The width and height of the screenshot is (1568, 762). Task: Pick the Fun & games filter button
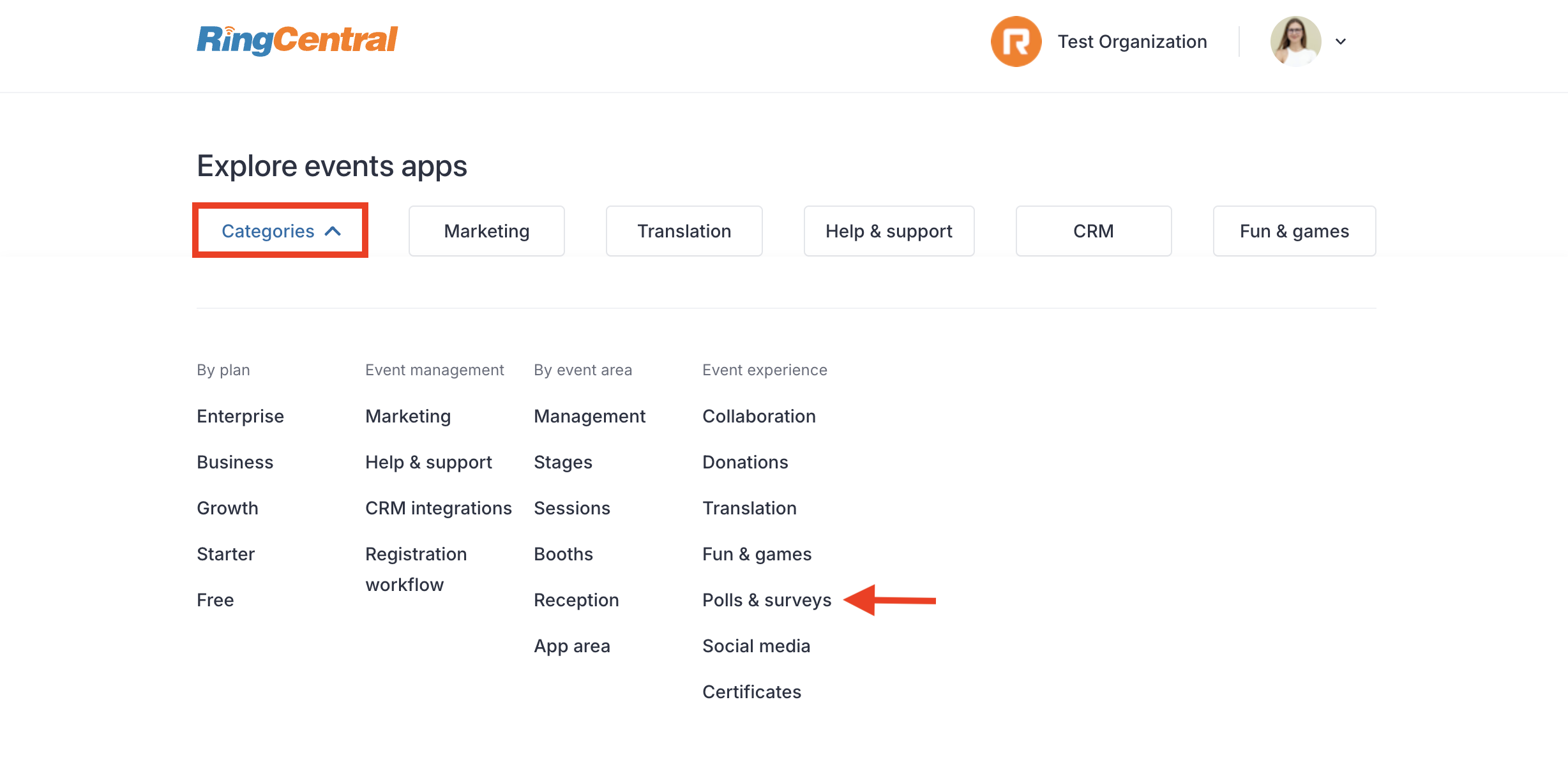pyautogui.click(x=1294, y=231)
